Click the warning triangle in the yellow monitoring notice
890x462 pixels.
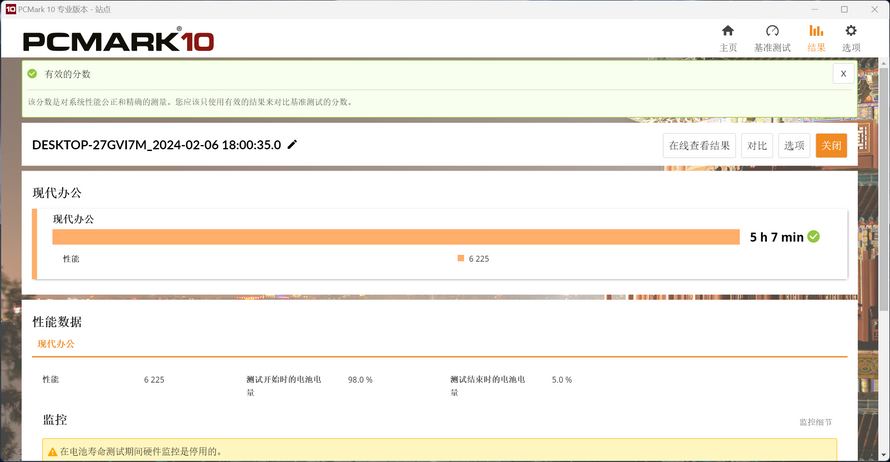(52, 452)
